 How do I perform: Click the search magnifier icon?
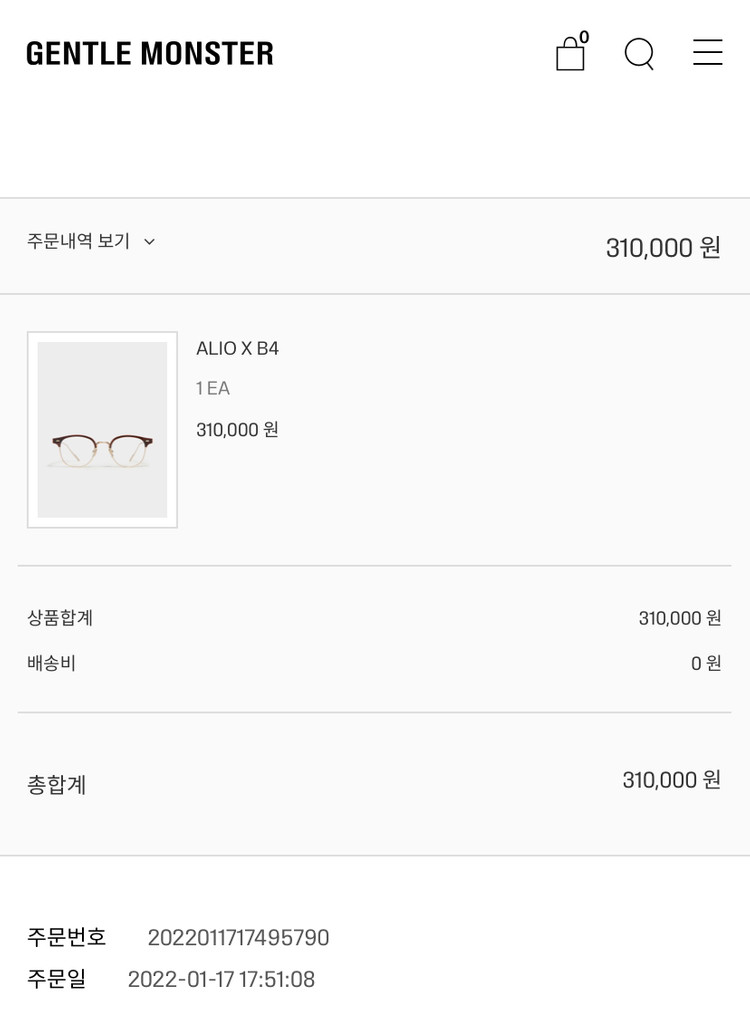[639, 53]
